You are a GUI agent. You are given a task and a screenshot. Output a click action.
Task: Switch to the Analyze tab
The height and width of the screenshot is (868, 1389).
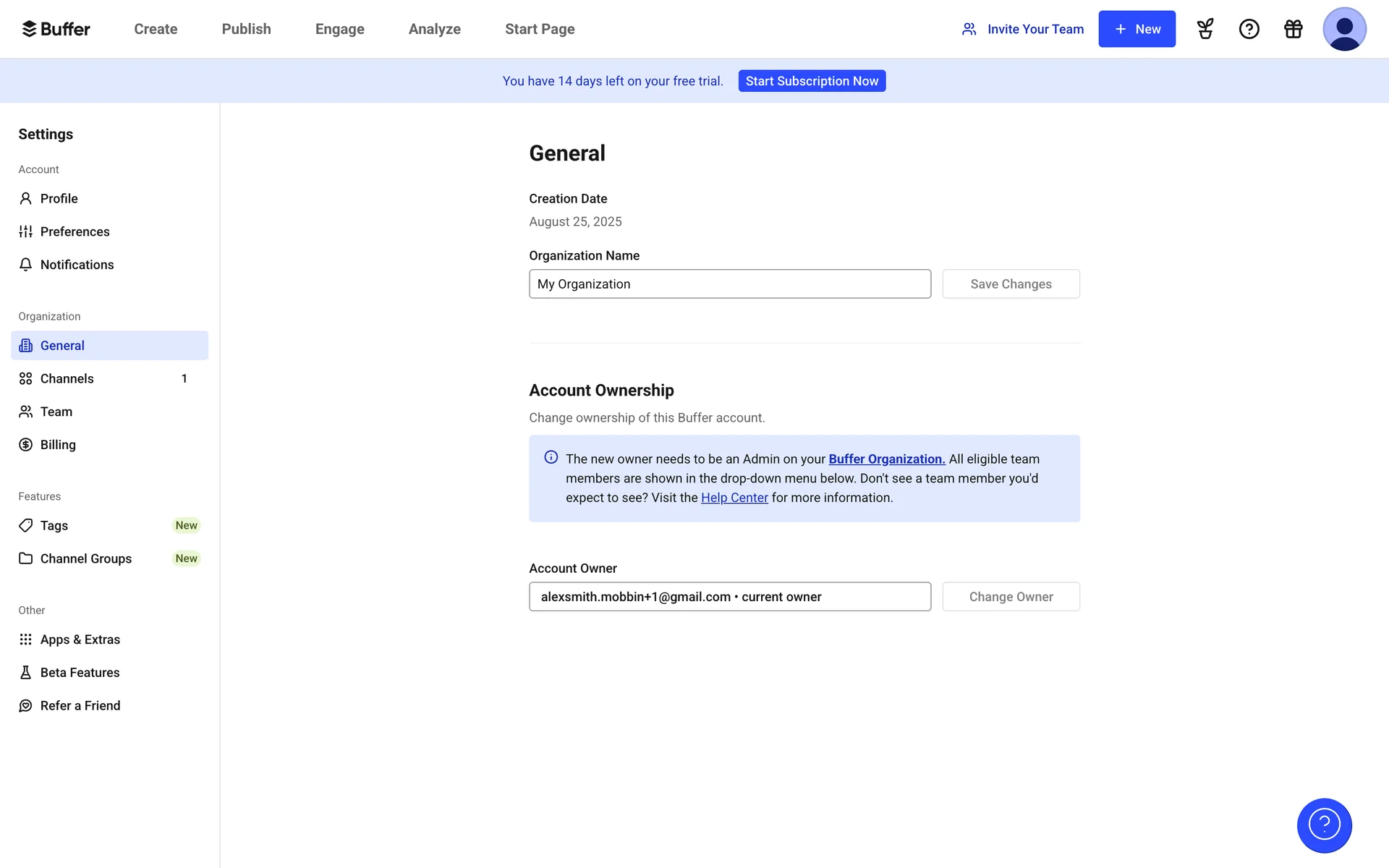[434, 29]
